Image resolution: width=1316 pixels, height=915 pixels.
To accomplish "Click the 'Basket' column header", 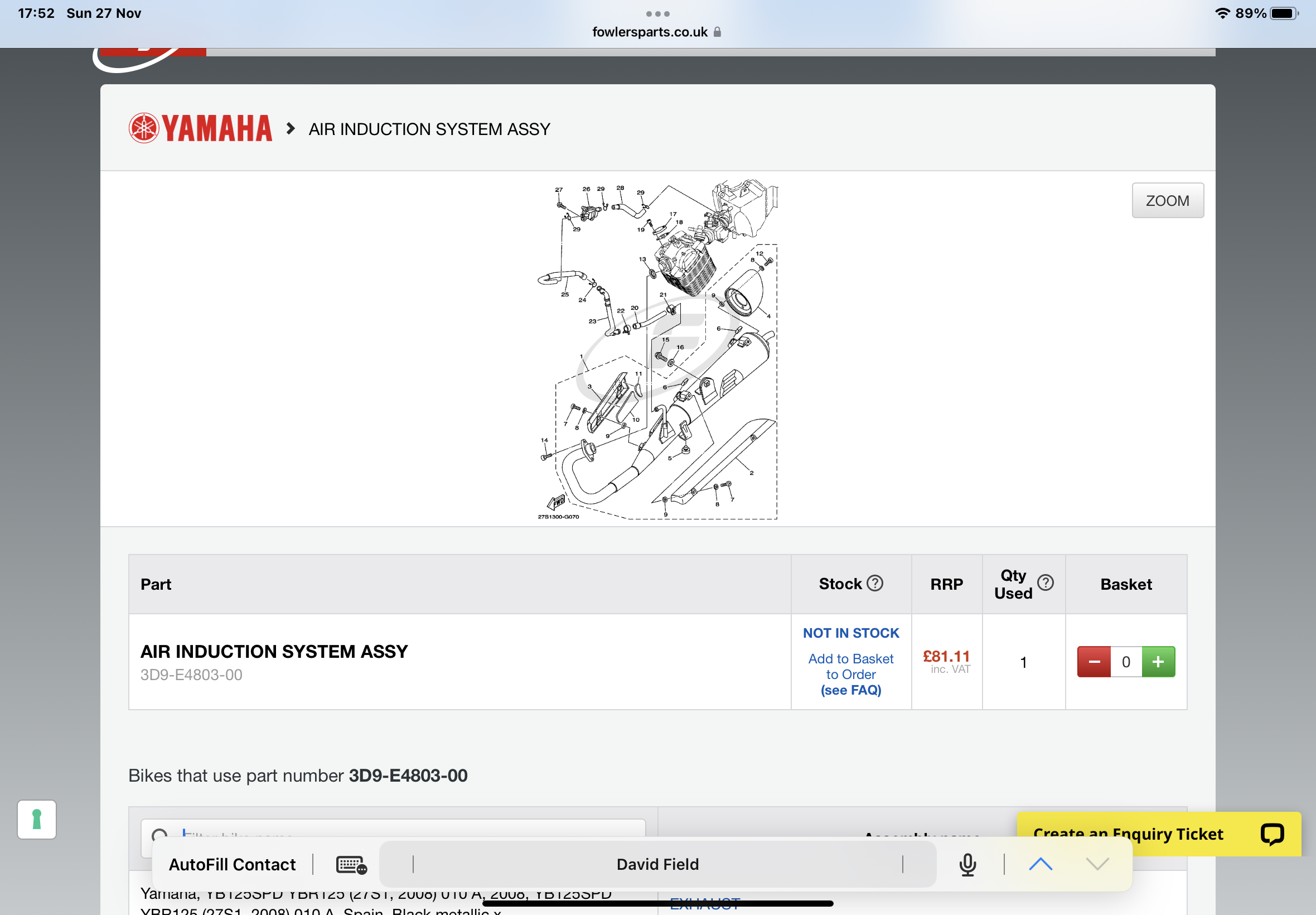I will tap(1126, 584).
